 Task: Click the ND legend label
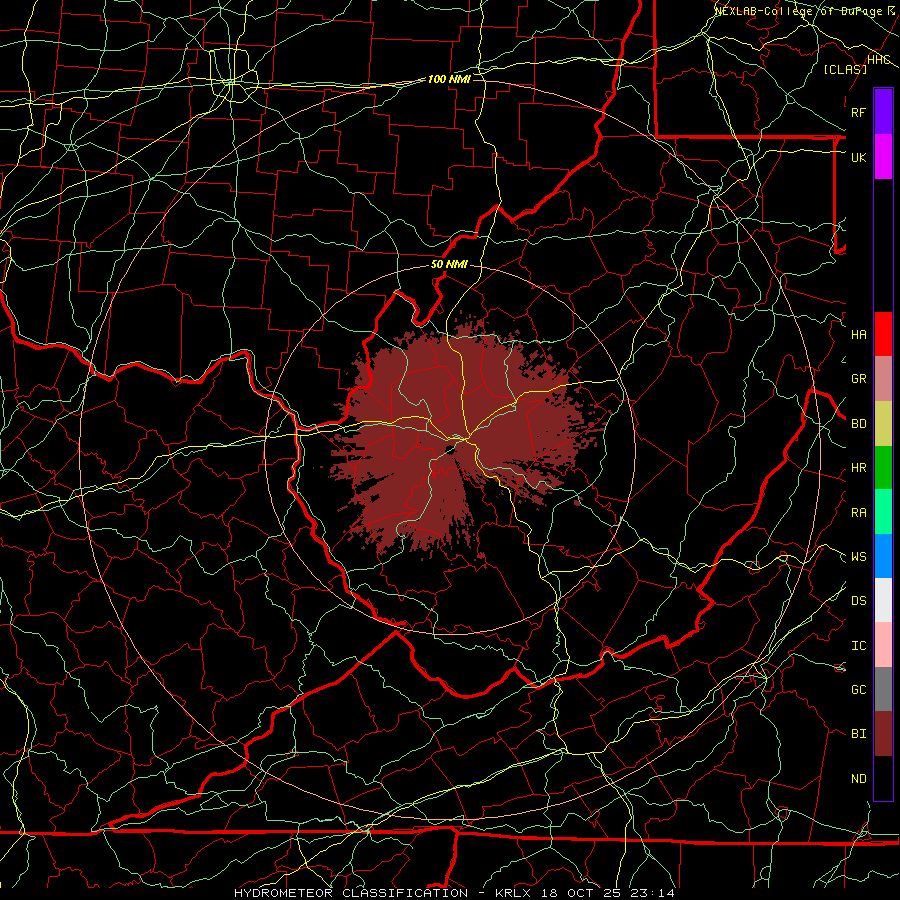pyautogui.click(x=858, y=779)
